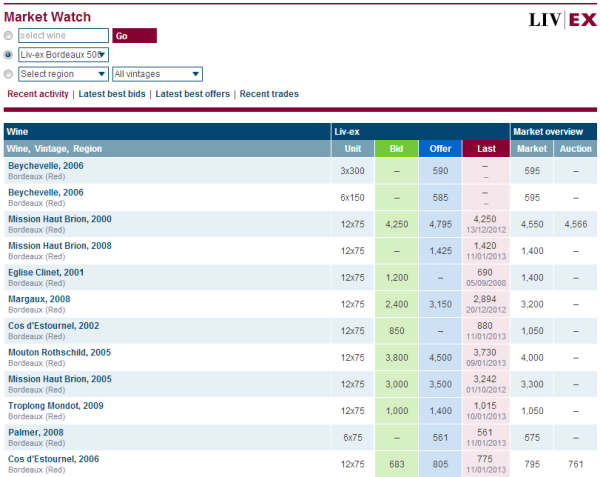Click the 3,800 bid for Mouton Rothschild
Screen dimensions: 600x477
pyautogui.click(x=397, y=358)
